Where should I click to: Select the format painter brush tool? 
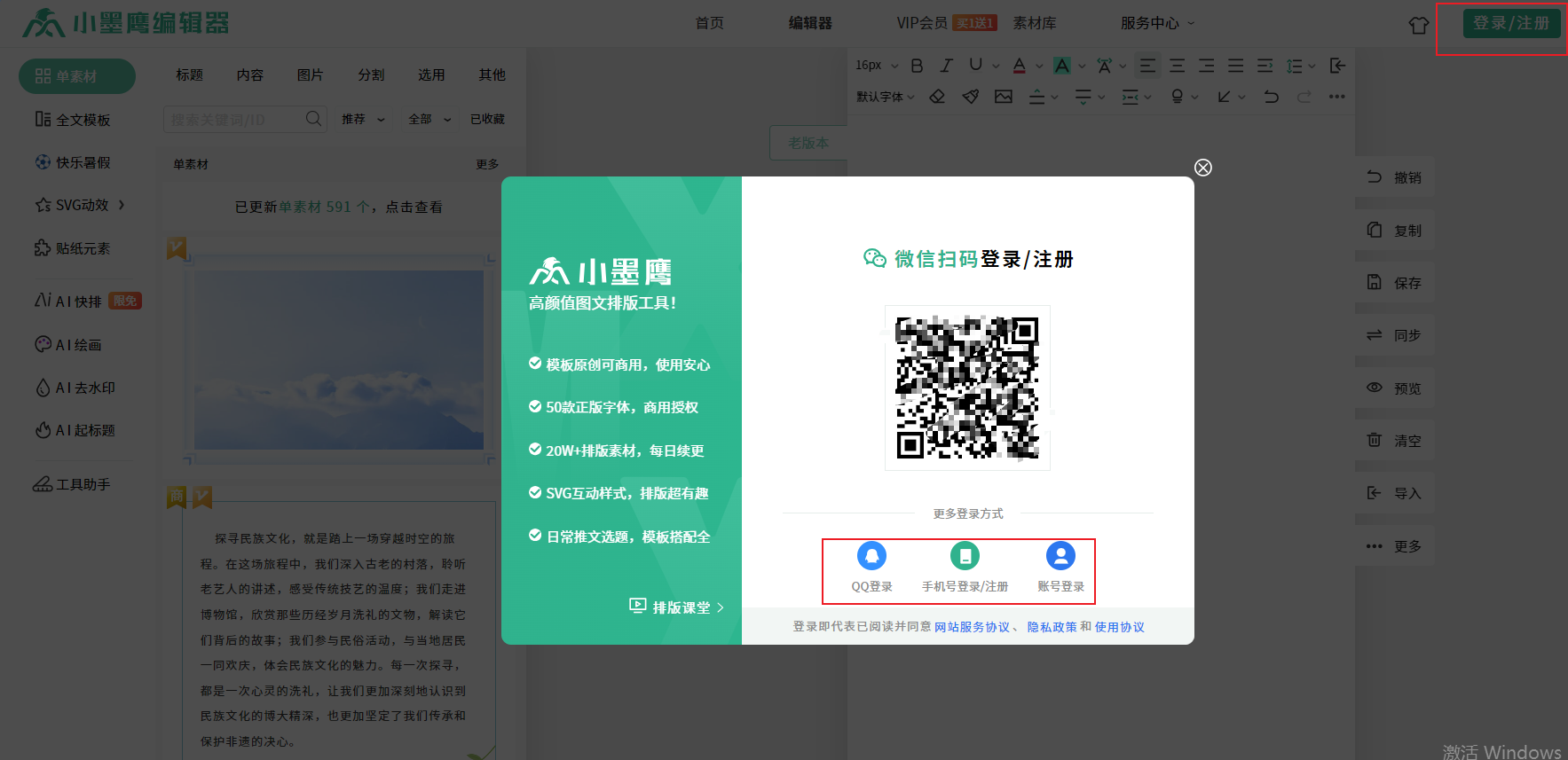[x=971, y=97]
